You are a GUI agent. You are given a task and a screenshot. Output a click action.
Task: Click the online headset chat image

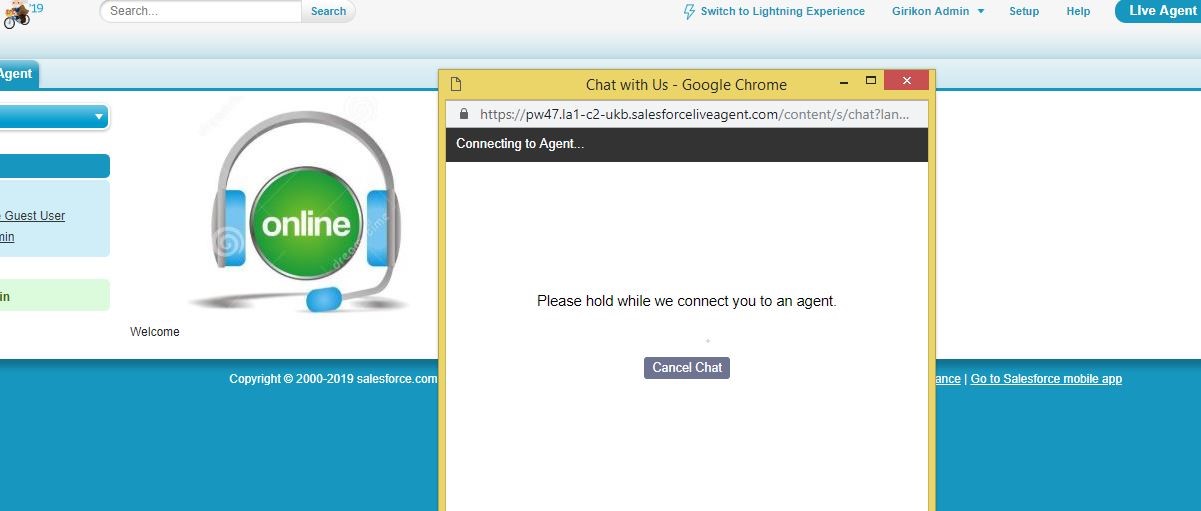305,209
